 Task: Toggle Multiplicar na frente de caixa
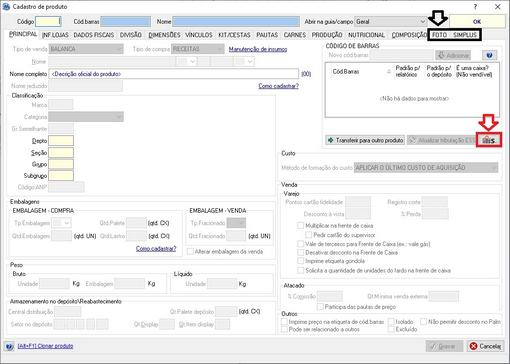point(300,226)
